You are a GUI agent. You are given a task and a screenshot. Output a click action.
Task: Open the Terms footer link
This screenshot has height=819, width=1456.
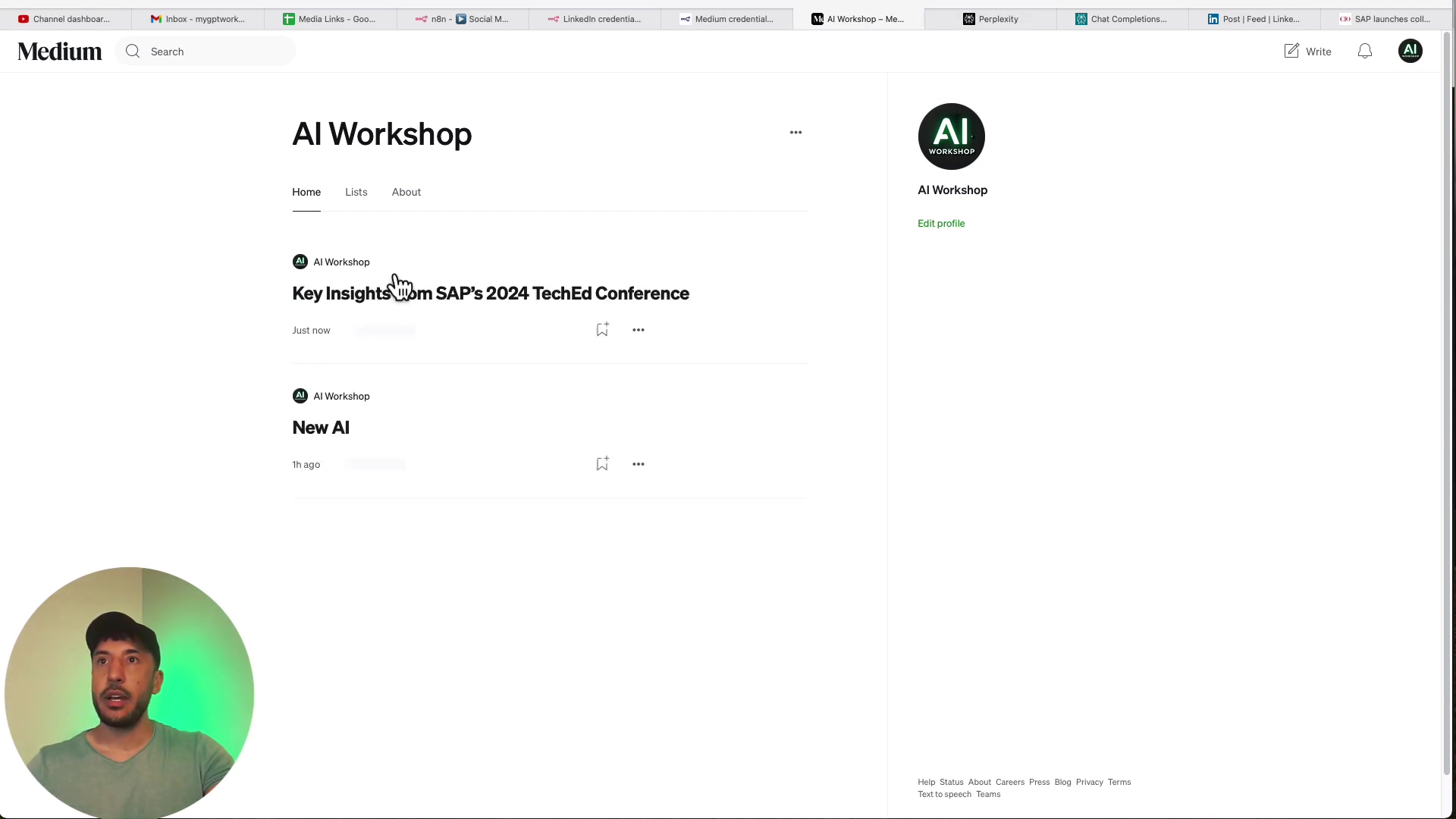point(1119,782)
